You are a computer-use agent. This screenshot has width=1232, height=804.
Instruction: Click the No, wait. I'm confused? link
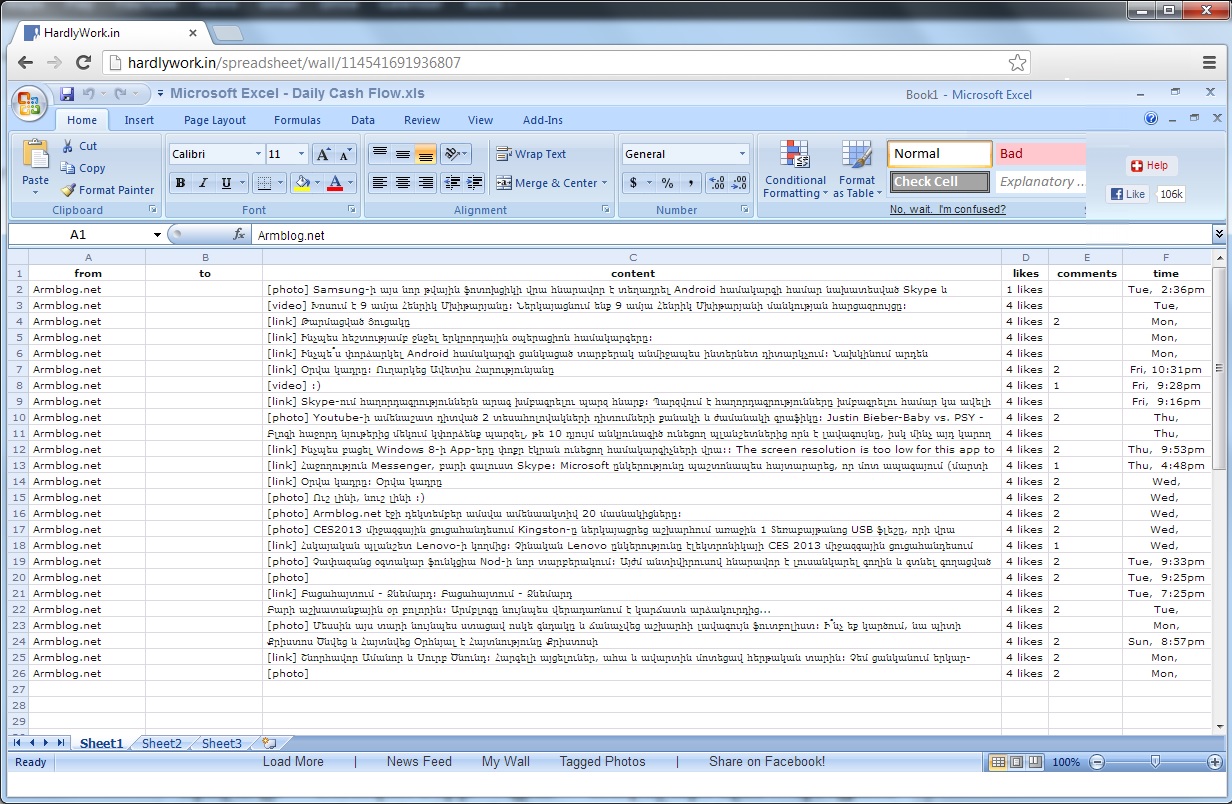(948, 210)
